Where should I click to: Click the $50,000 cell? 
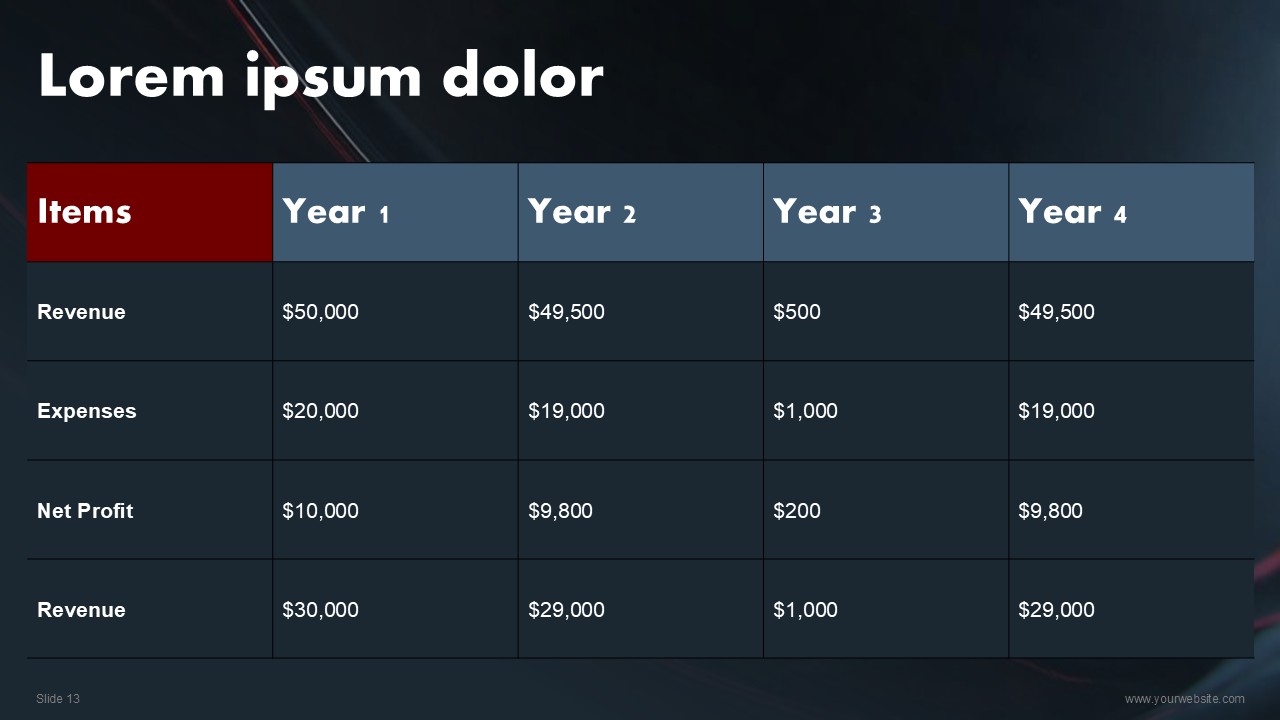(320, 312)
